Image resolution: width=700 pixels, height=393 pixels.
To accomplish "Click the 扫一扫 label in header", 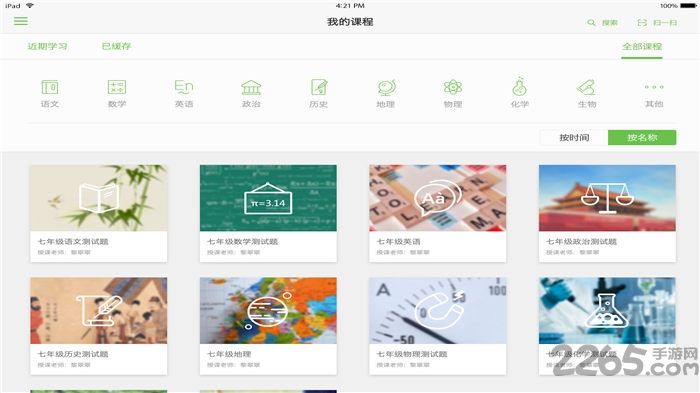I will [665, 22].
